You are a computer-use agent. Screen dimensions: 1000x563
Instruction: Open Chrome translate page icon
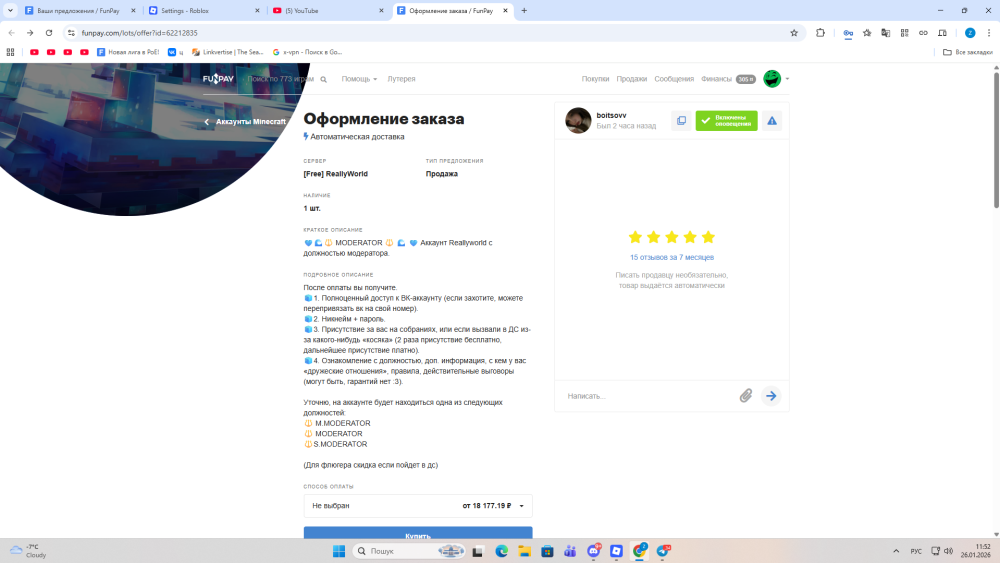coord(886,33)
